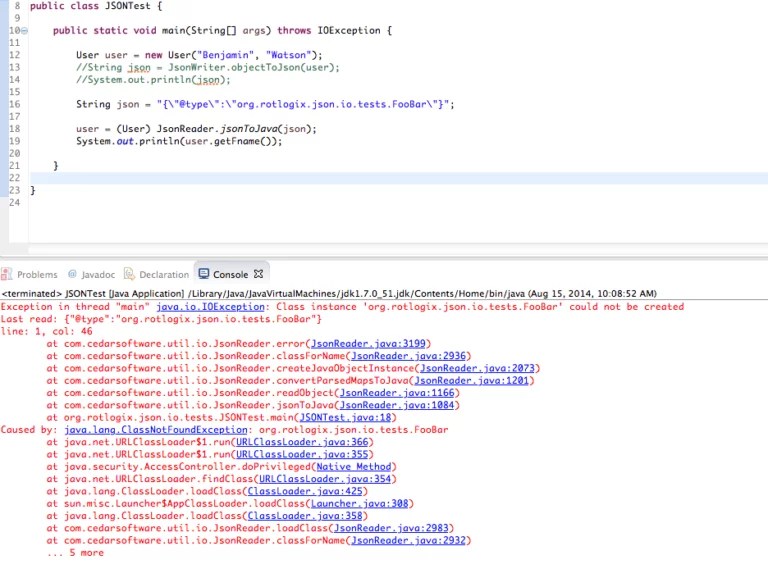Open the Launcher.java:308 link
Screen dimensions: 768x578
tap(360, 504)
